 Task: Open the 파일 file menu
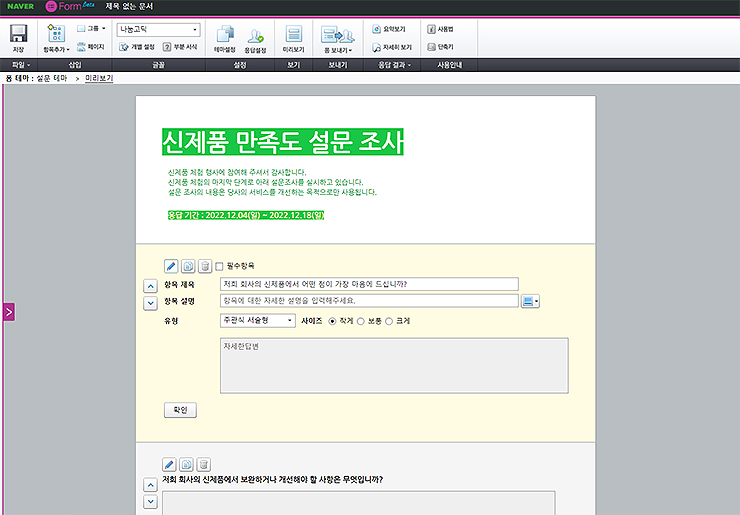click(21, 65)
